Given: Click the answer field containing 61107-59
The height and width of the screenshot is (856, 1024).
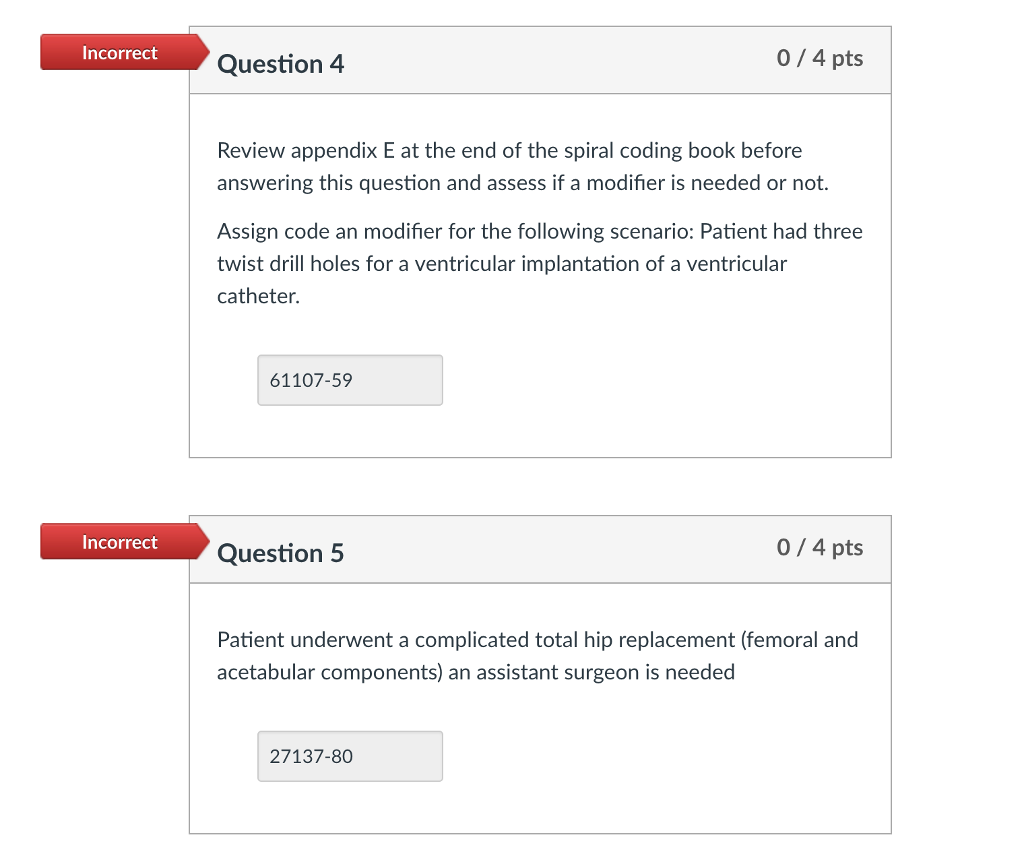Looking at the screenshot, I should (x=350, y=380).
